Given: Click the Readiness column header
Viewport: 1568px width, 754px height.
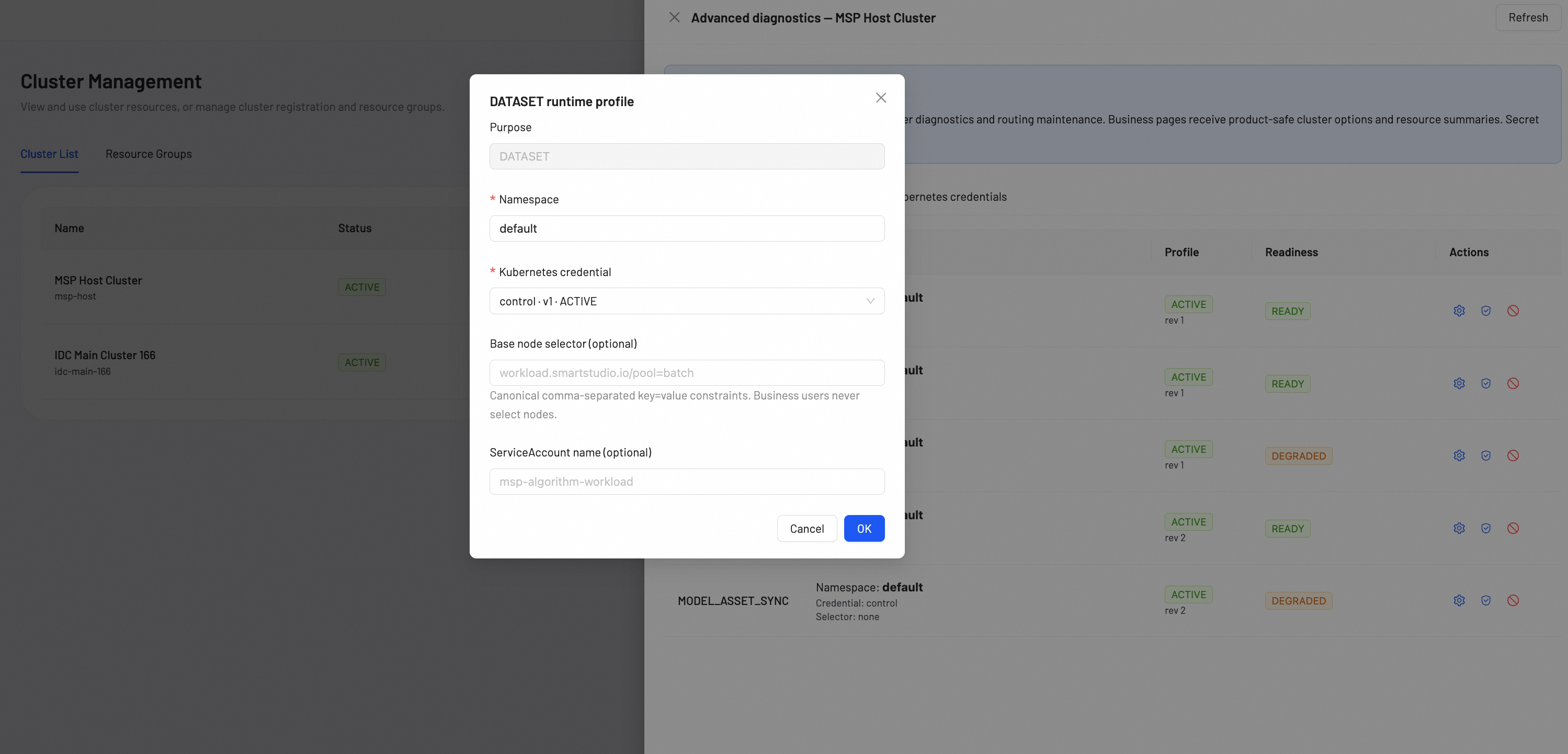Looking at the screenshot, I should [x=1291, y=253].
